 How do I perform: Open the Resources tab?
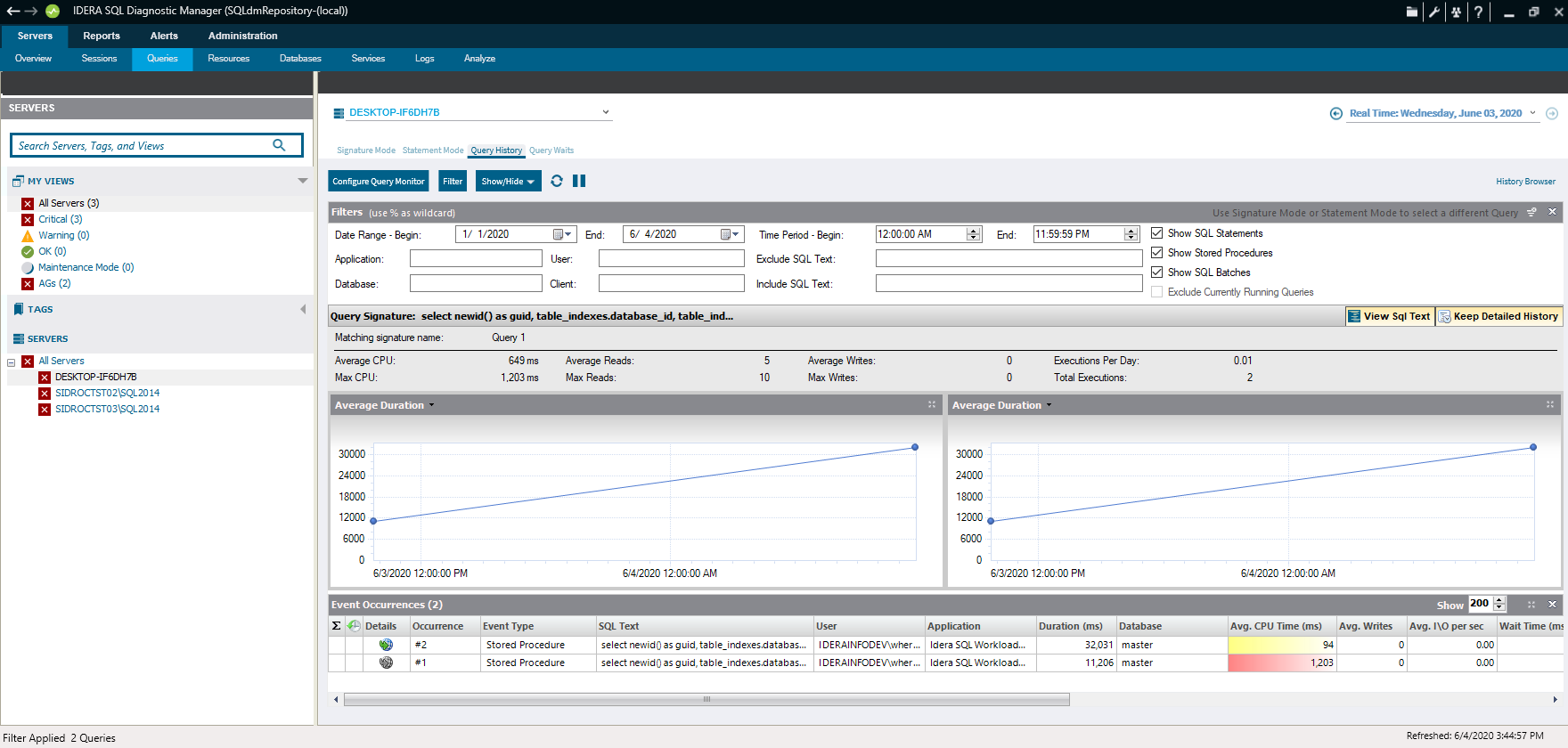(x=228, y=59)
